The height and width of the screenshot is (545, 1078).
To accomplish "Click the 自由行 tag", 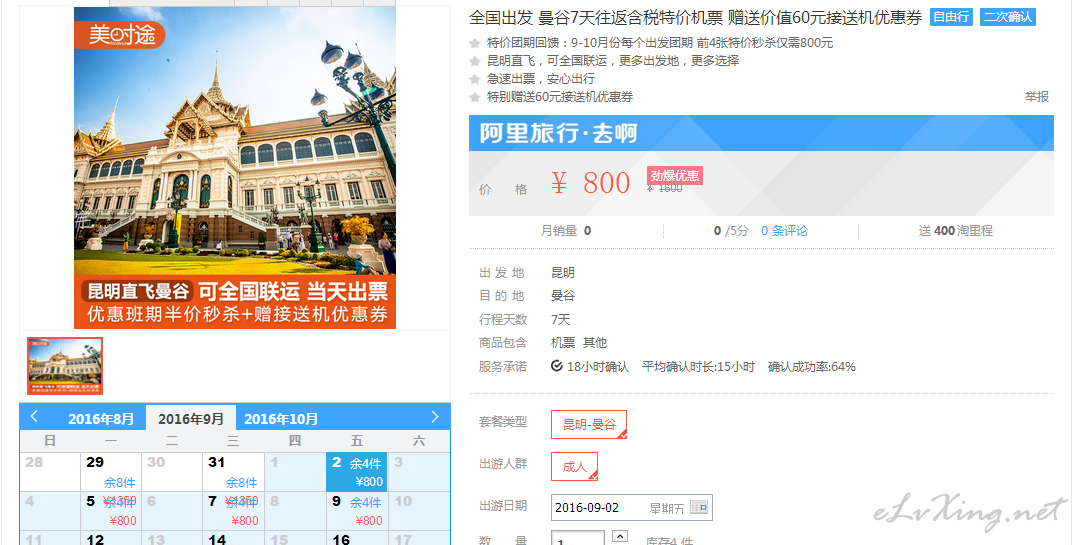I will coord(951,16).
